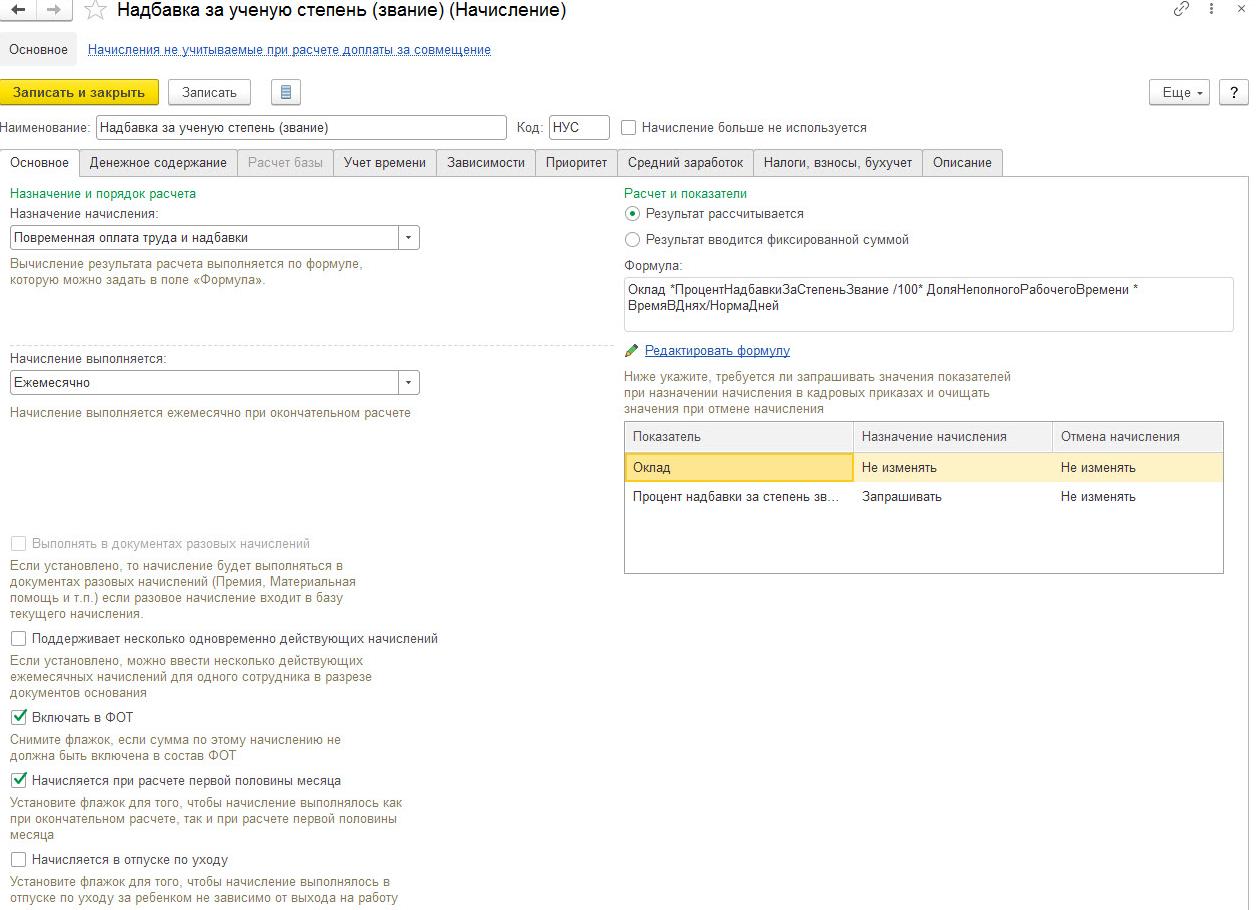This screenshot has width=1256, height=910.
Task: Uncheck Начисляется при расчете первой половины месяца
Action: pyautogui.click(x=18, y=780)
